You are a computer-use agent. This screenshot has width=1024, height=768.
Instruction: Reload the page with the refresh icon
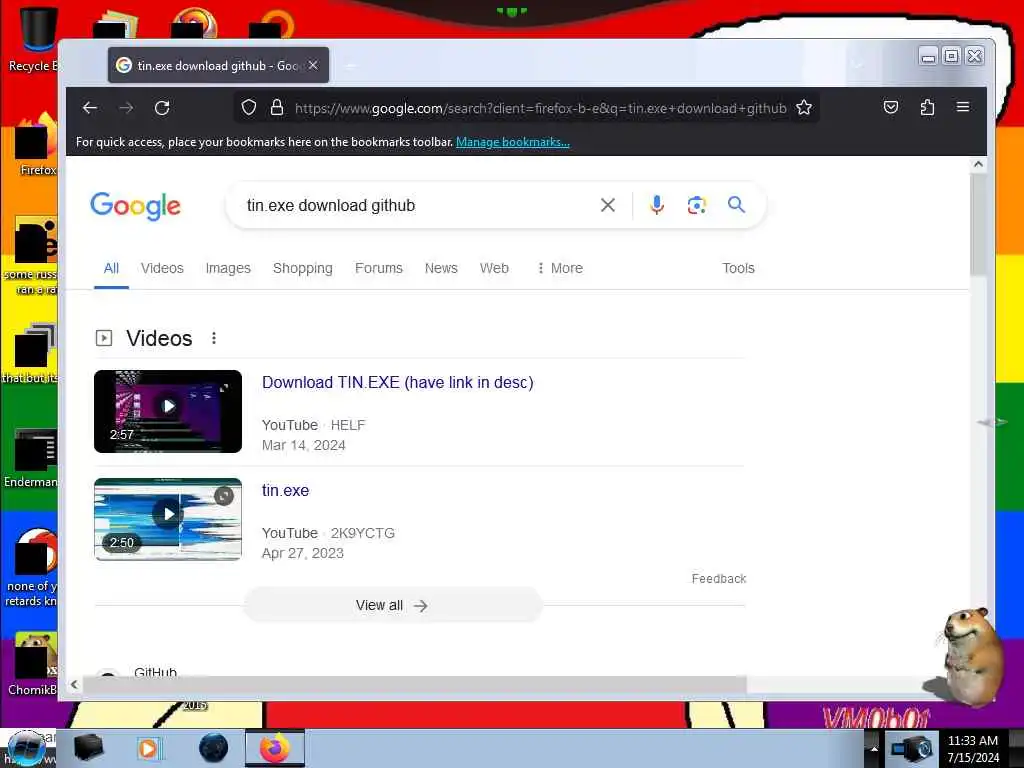(162, 108)
